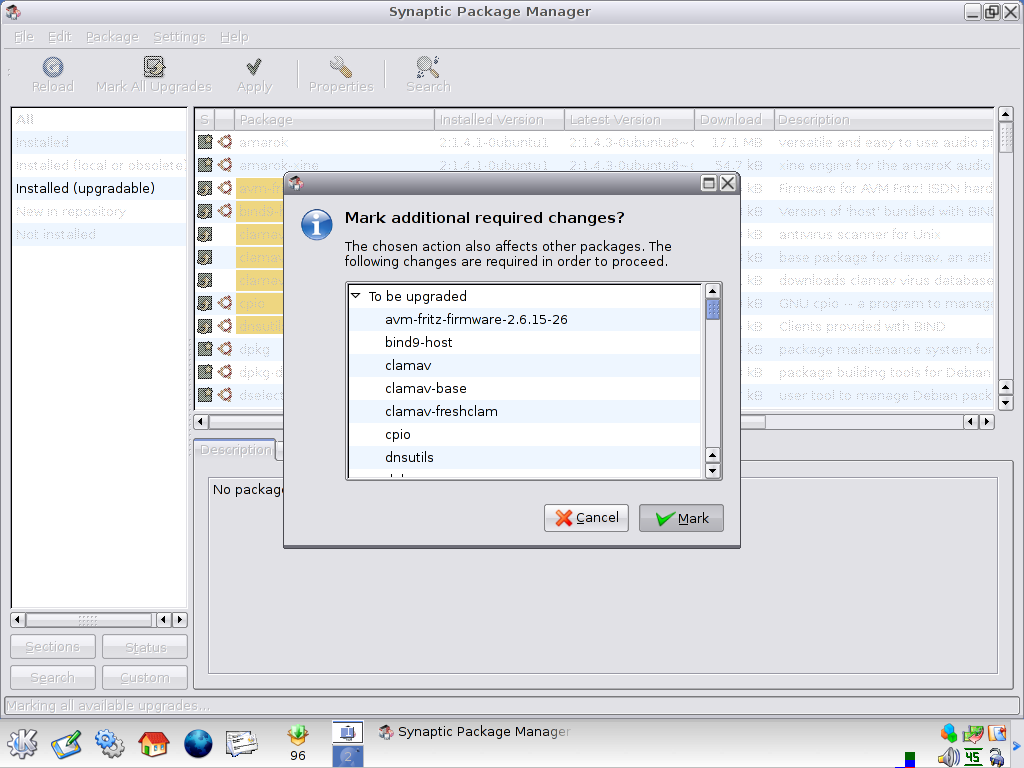This screenshot has width=1024, height=768.
Task: Select Installed (upgradable) filter
Action: tap(99, 188)
